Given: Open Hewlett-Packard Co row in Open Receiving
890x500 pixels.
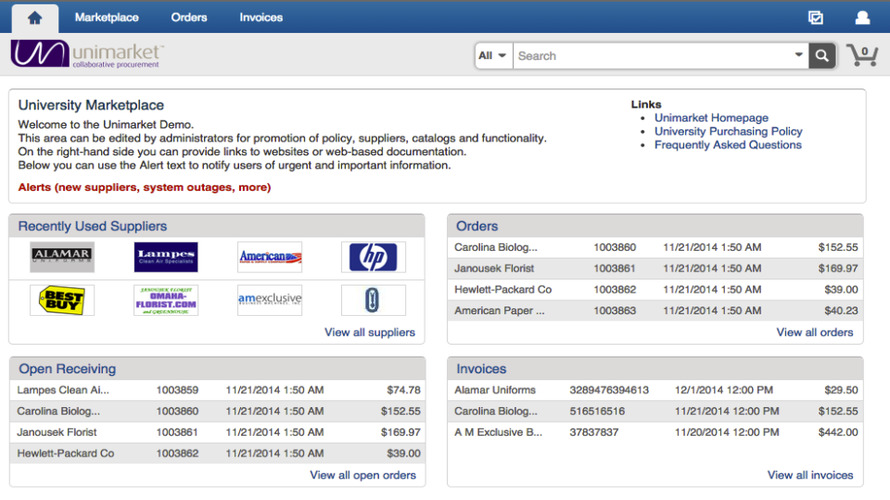Looking at the screenshot, I should [x=217, y=453].
